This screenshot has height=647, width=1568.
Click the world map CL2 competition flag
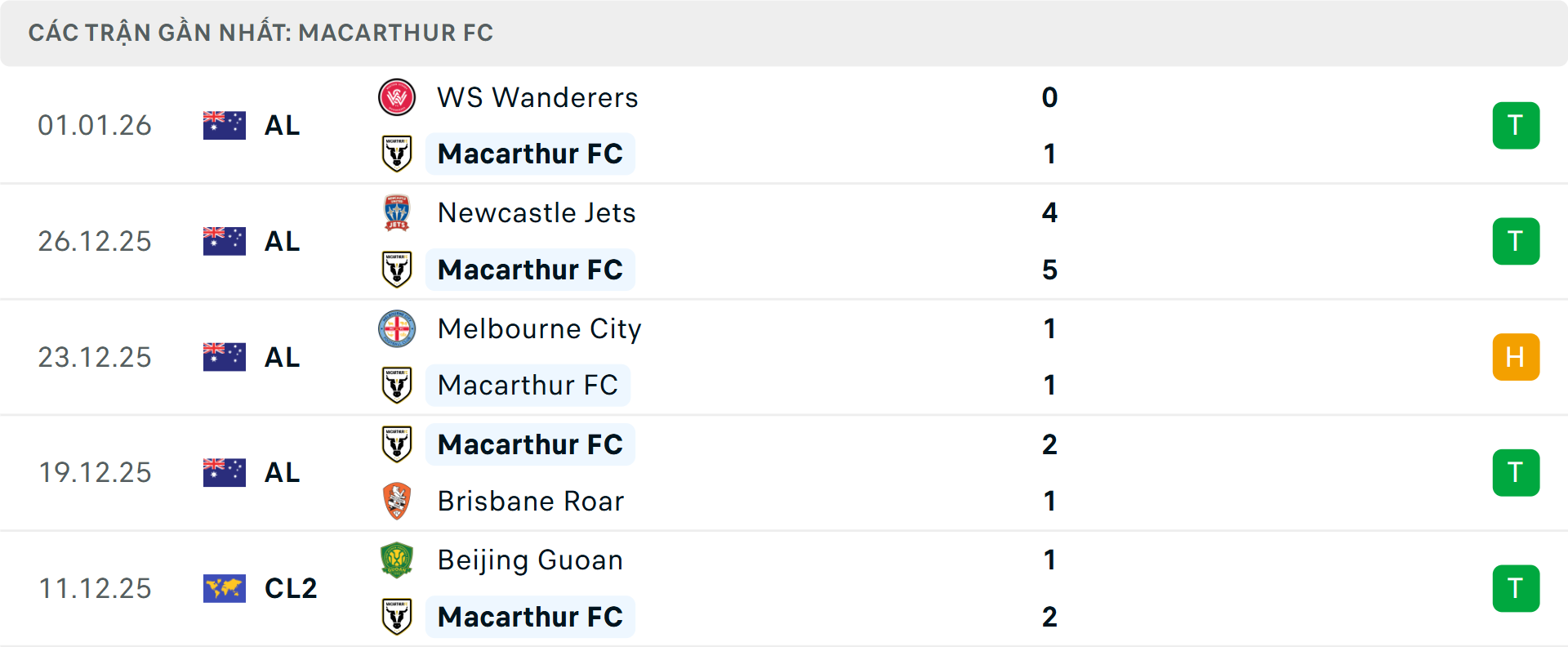[225, 588]
